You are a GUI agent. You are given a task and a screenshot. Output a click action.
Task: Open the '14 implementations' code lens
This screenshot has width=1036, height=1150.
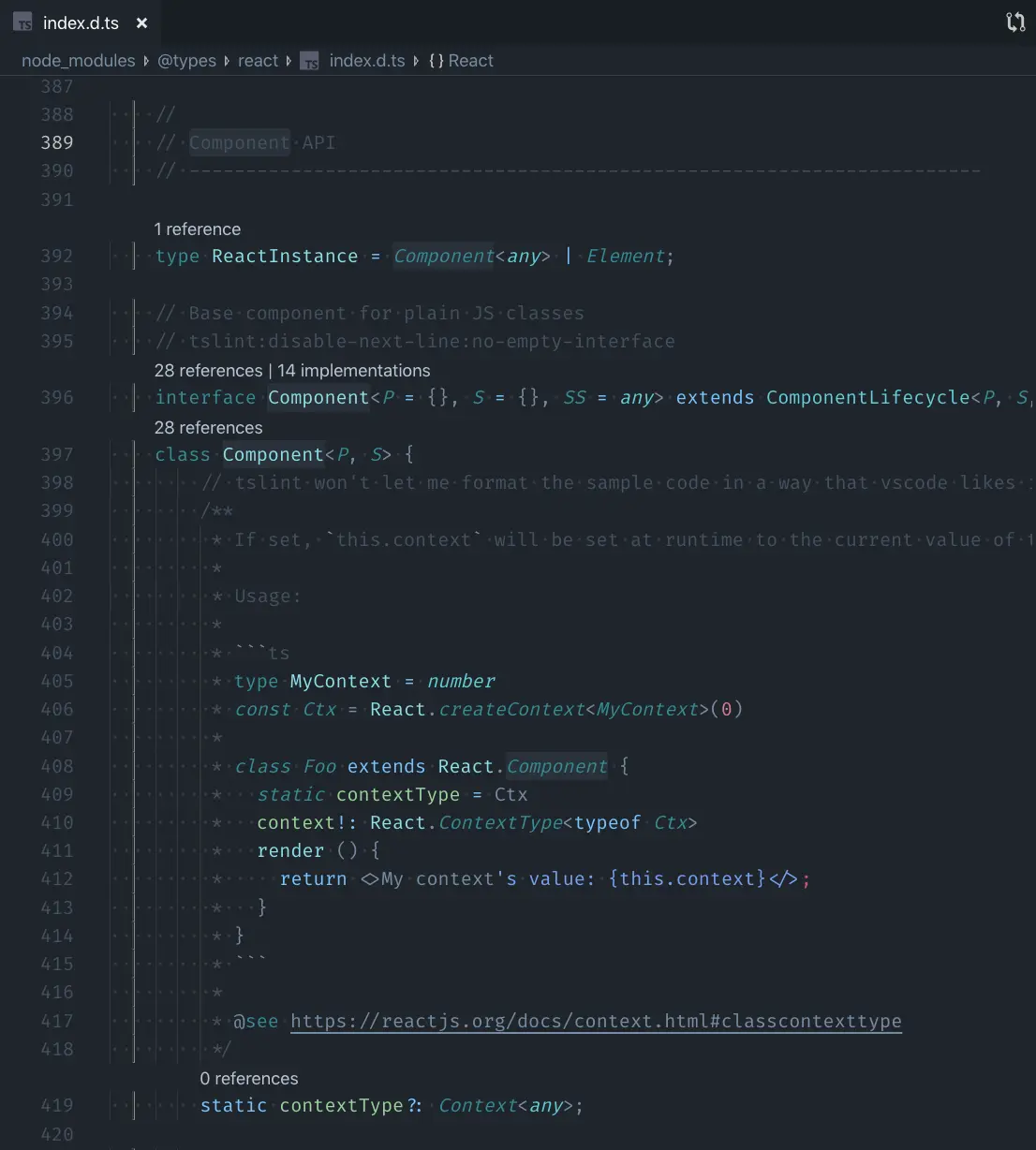(x=354, y=371)
